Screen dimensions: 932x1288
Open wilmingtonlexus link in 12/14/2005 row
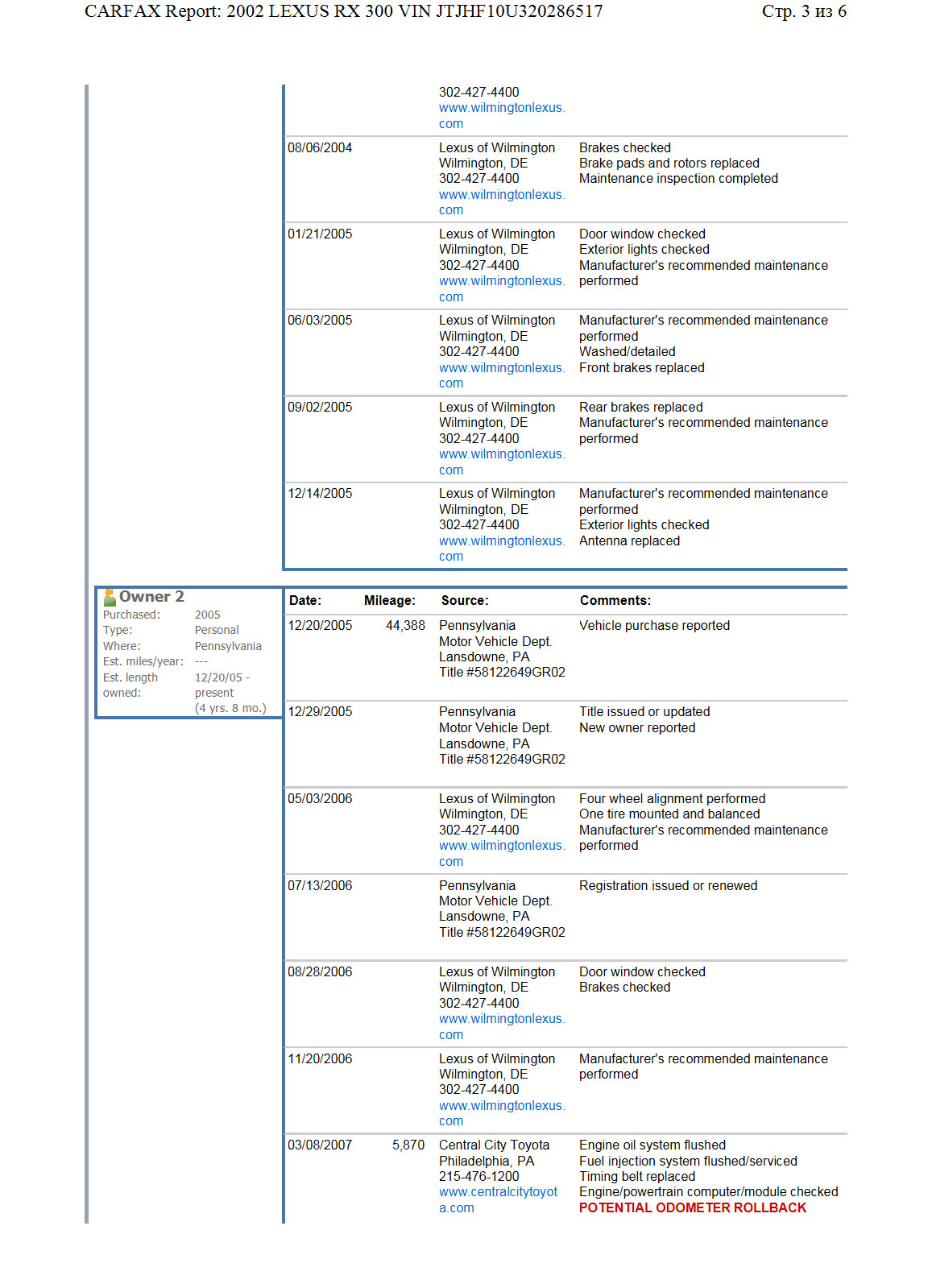click(x=502, y=549)
